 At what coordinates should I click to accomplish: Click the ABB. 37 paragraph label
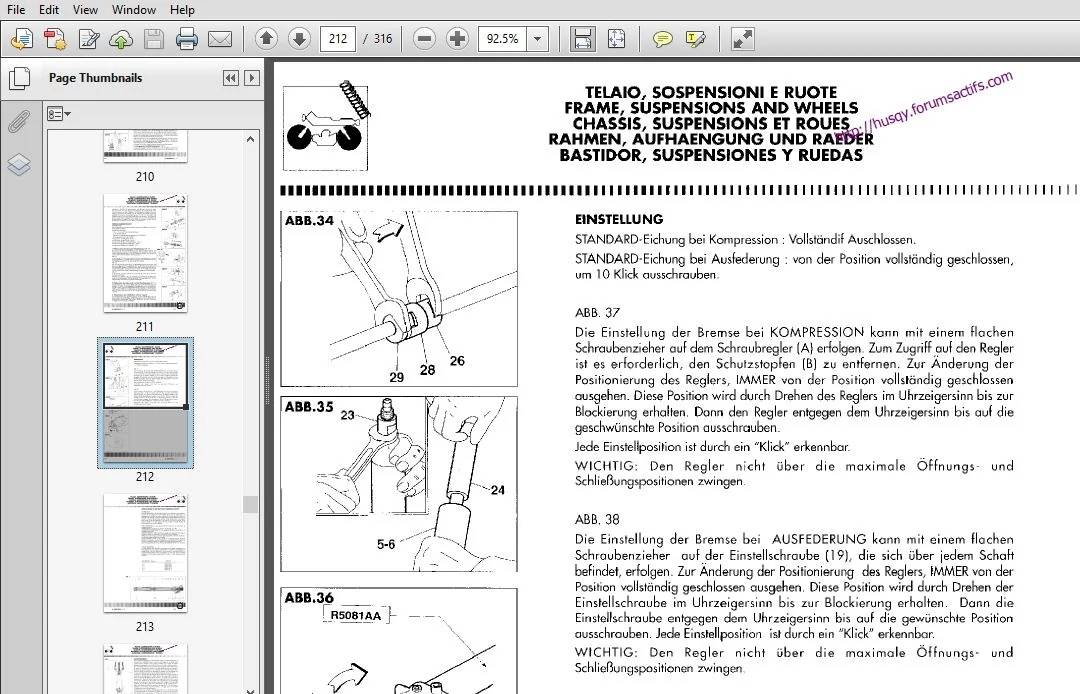[597, 313]
